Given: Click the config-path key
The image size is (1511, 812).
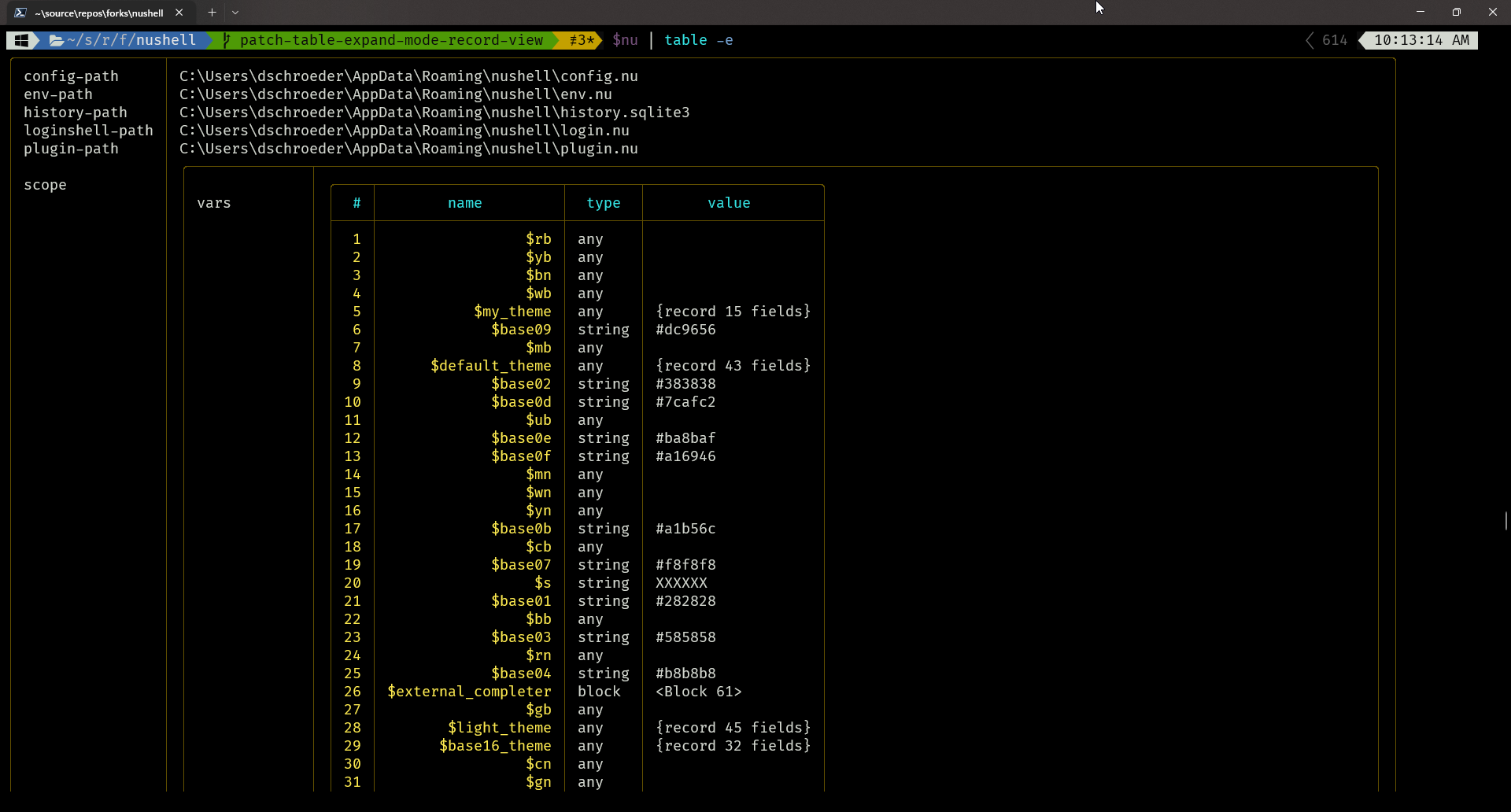Looking at the screenshot, I should [x=71, y=76].
